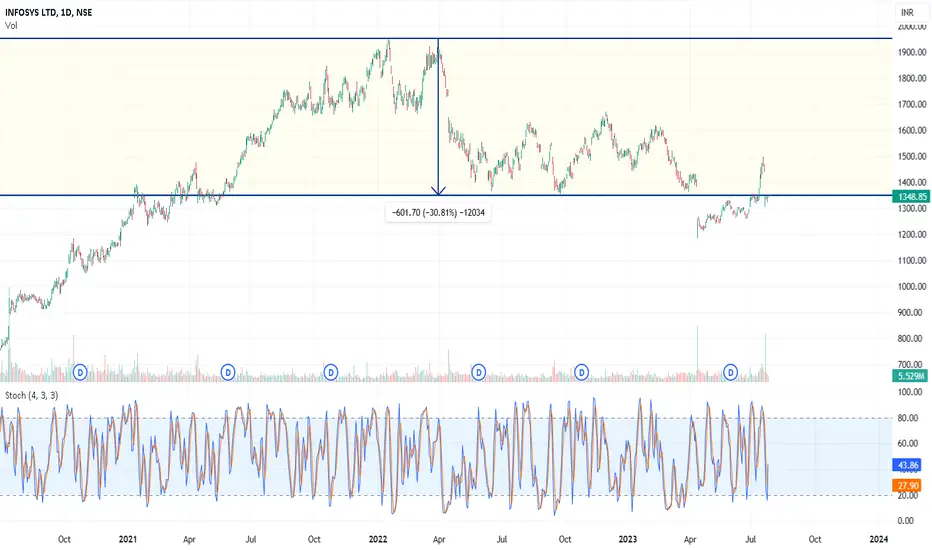The image size is (932, 550).
Task: Open dividend marker D near October 2020
Action: (x=80, y=373)
